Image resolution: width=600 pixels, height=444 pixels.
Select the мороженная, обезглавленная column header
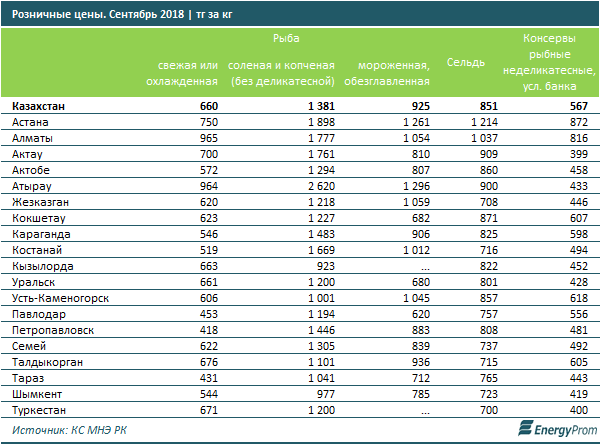386,70
